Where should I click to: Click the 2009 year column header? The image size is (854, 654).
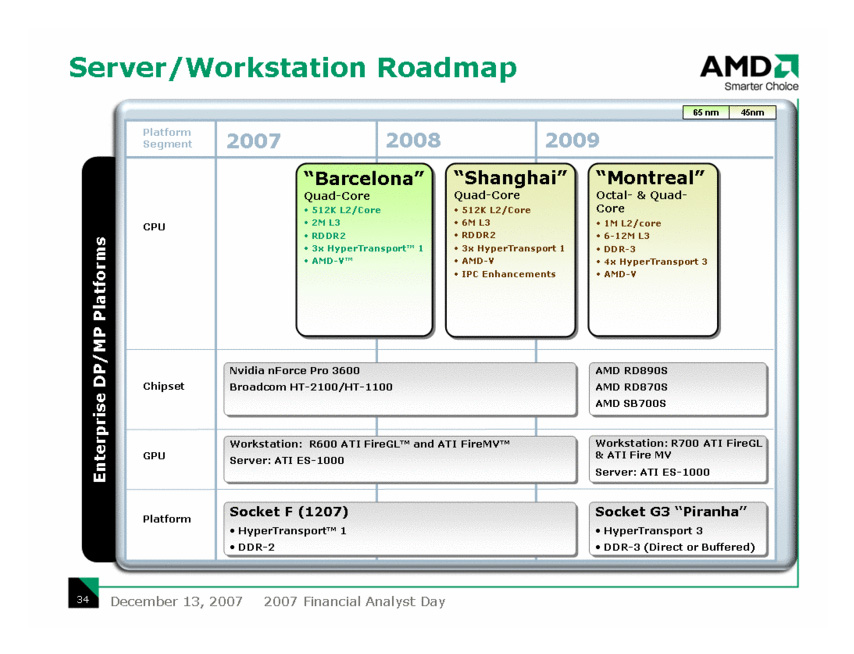pos(572,140)
